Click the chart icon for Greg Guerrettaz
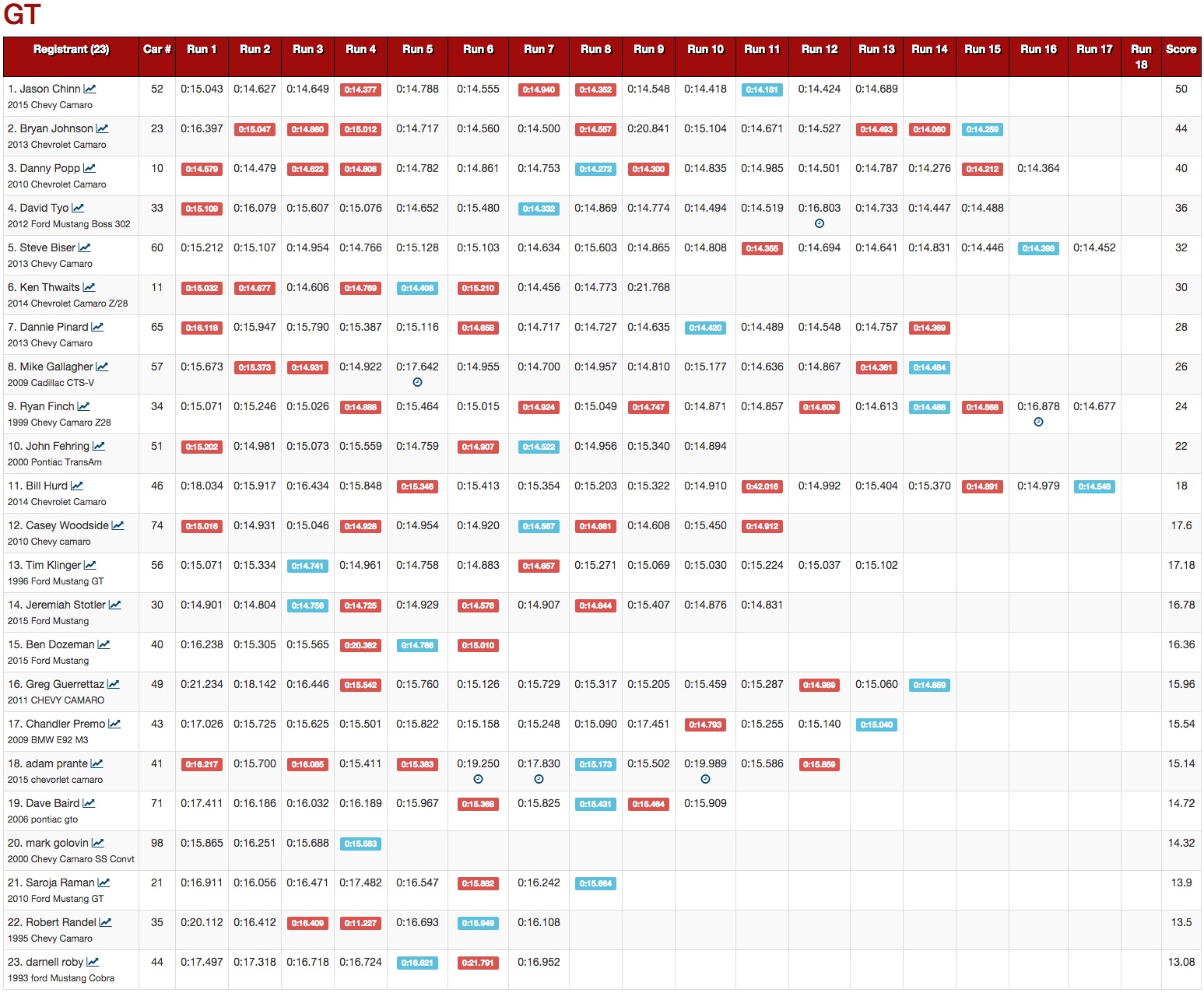The width and height of the screenshot is (1204, 993). (x=113, y=685)
